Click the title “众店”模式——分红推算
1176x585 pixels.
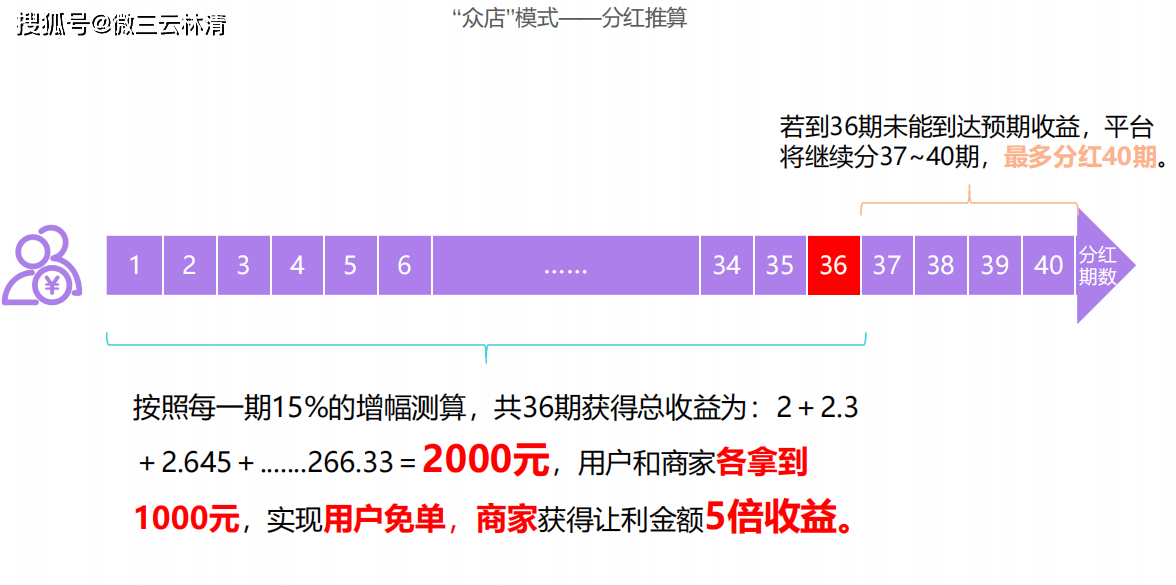point(569,19)
